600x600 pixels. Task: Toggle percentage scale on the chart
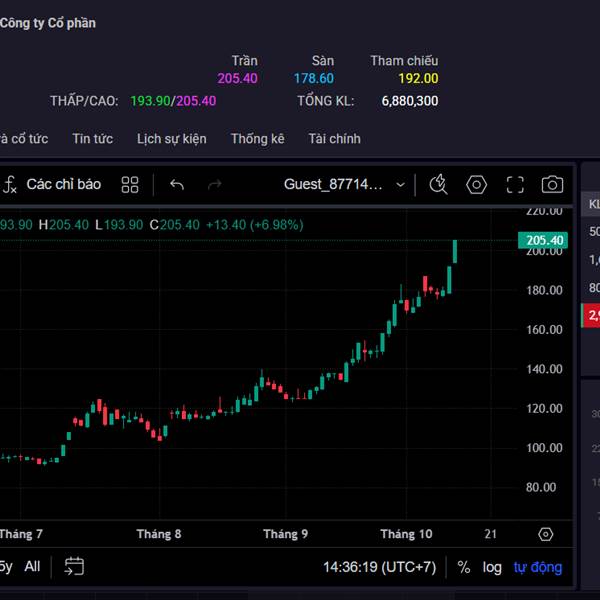(464, 567)
